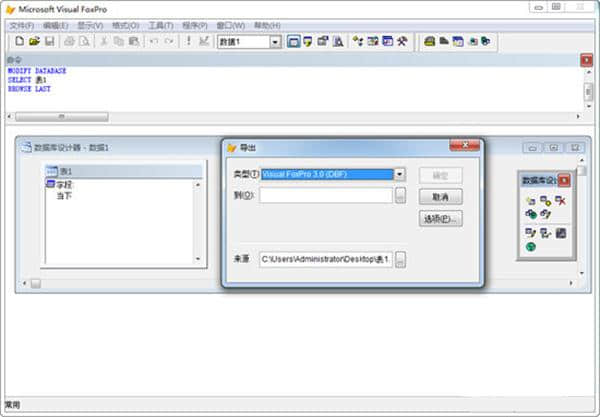600x417 pixels.
Task: Click the command window horizontal scrollbar thumb
Action: 62,116
